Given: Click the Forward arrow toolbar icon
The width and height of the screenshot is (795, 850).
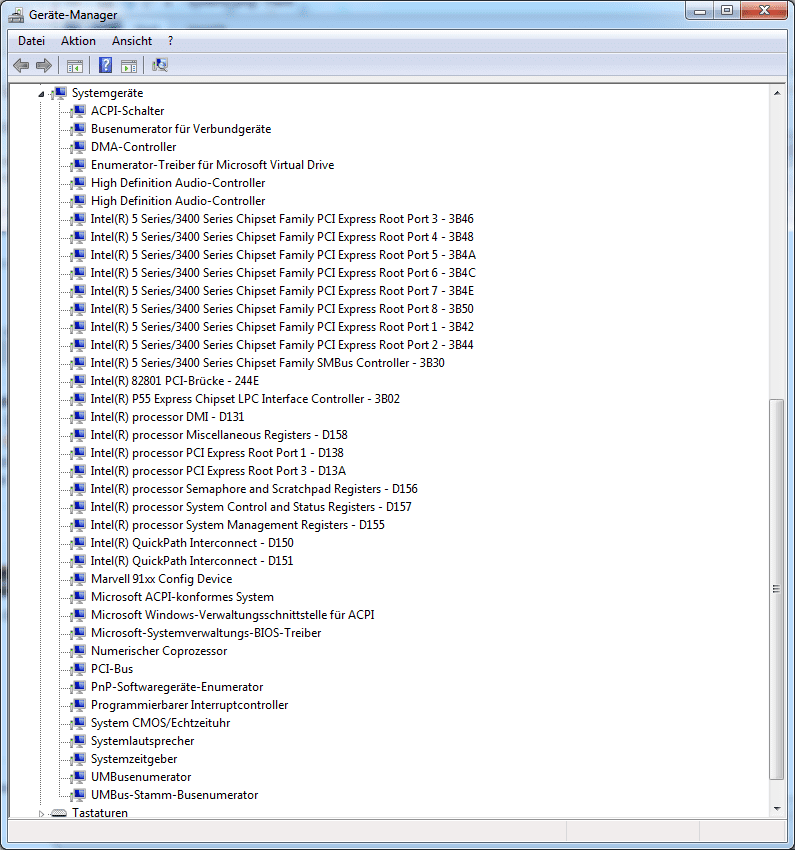Looking at the screenshot, I should click(x=44, y=66).
